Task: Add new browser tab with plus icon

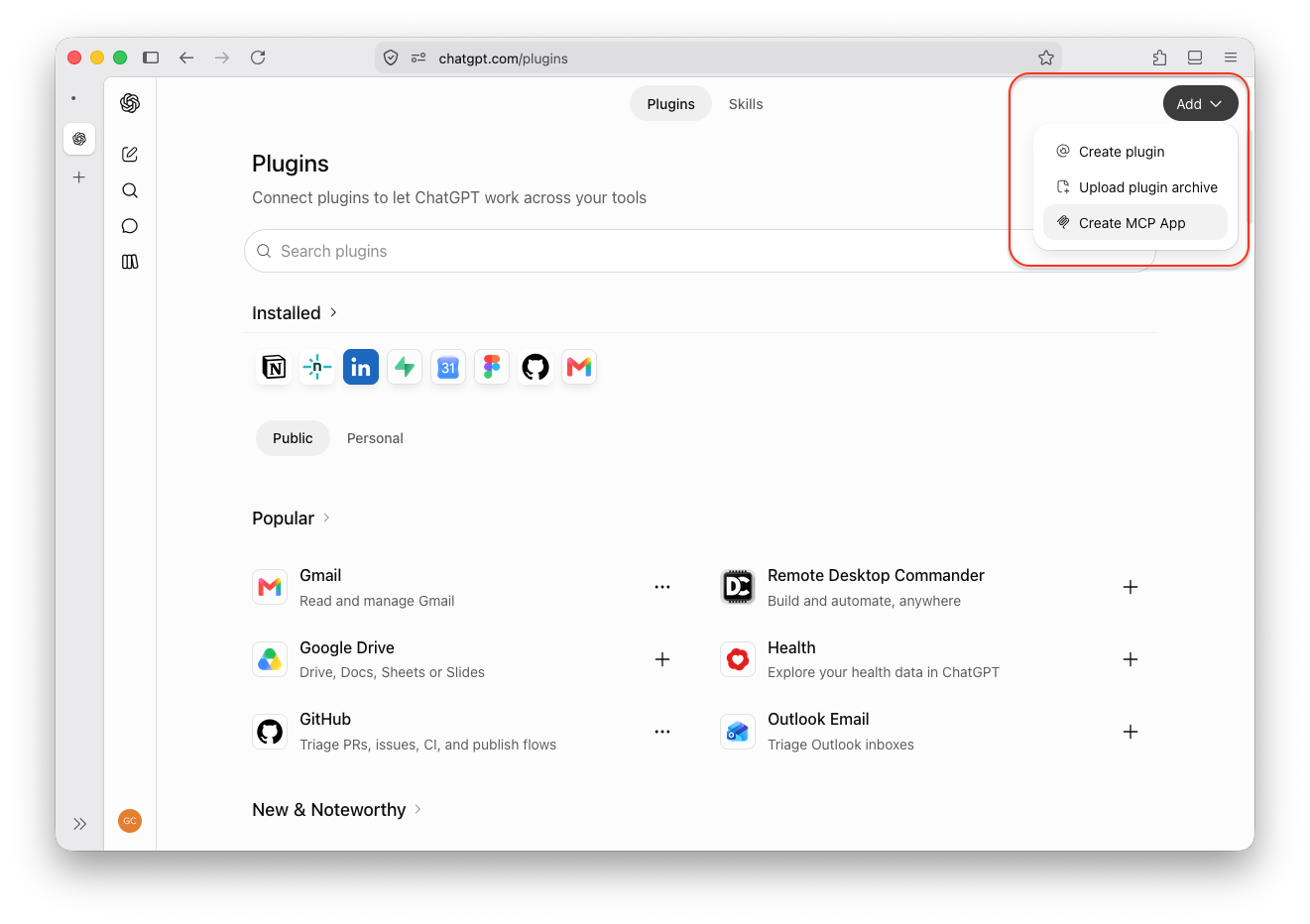Action: [x=79, y=177]
